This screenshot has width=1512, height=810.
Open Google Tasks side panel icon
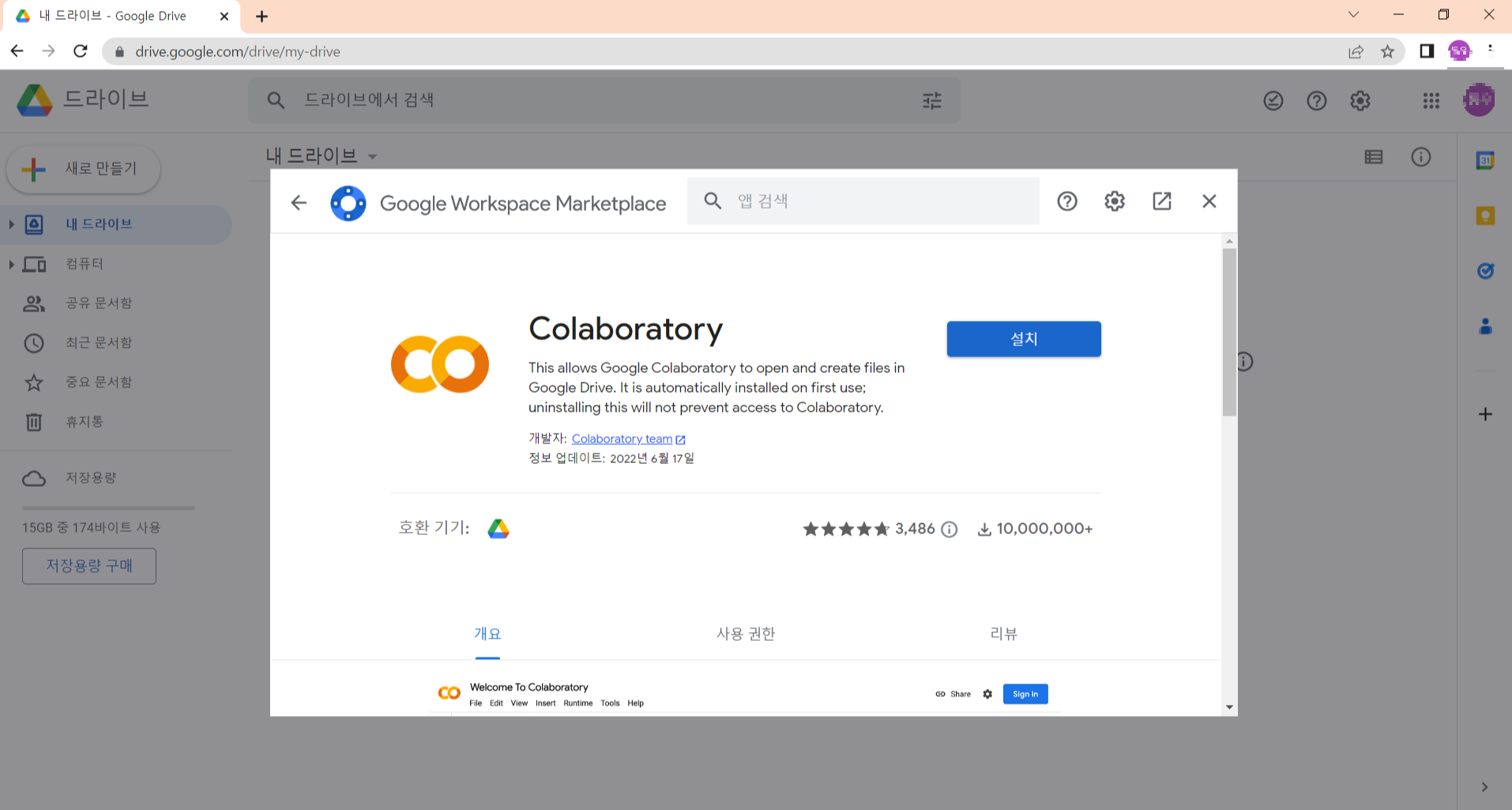(x=1485, y=271)
